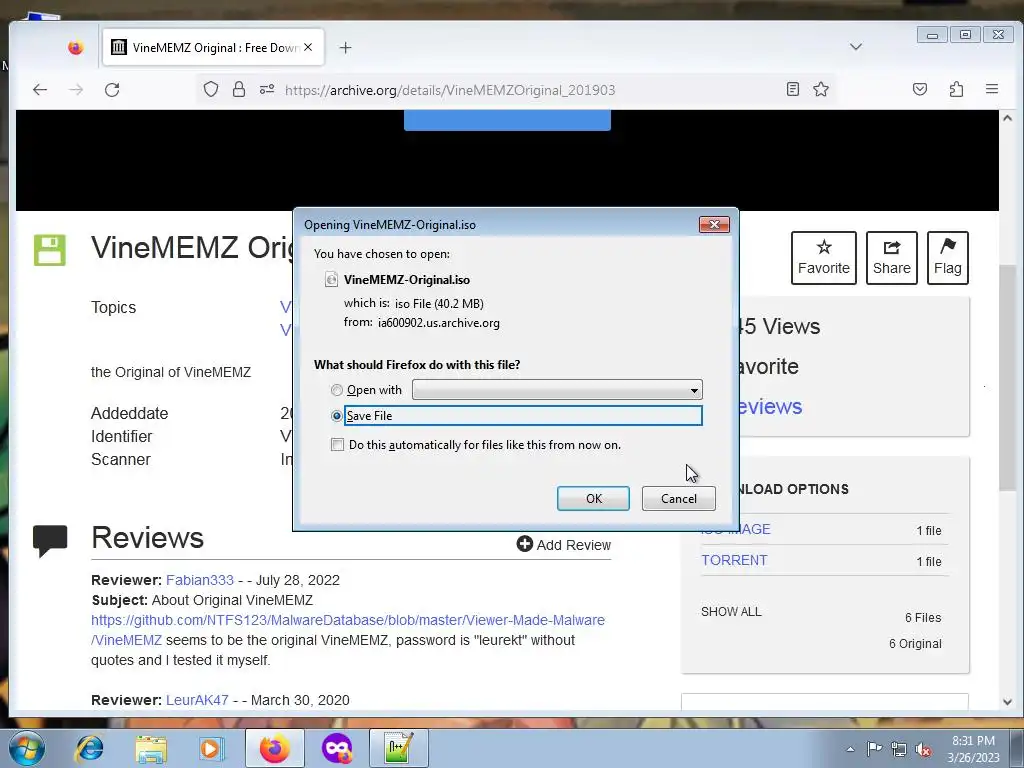Click the page scrollbar up arrow
Image resolution: width=1024 pixels, height=768 pixels.
point(1007,118)
